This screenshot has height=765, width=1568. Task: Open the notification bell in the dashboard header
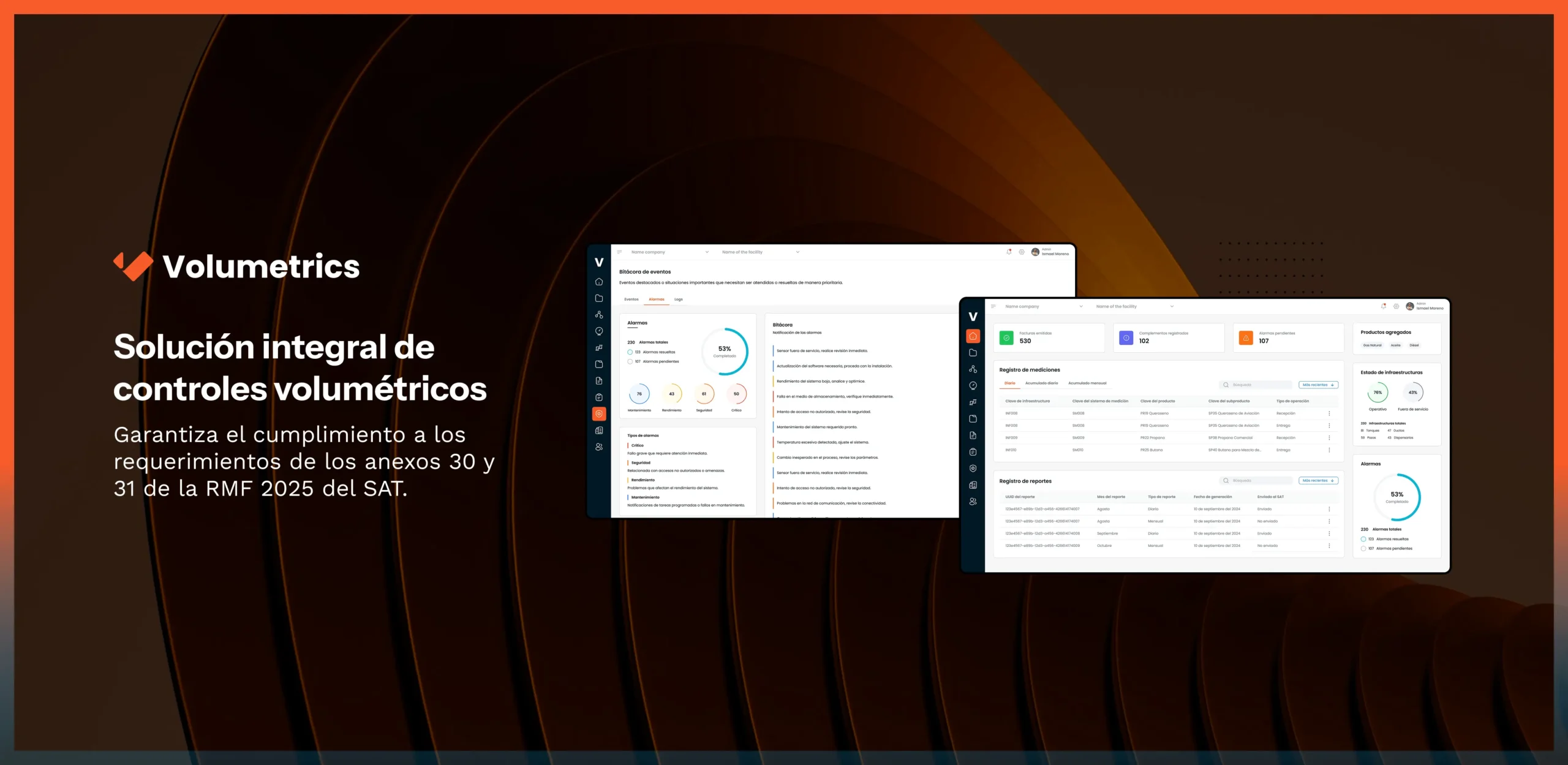point(1383,306)
